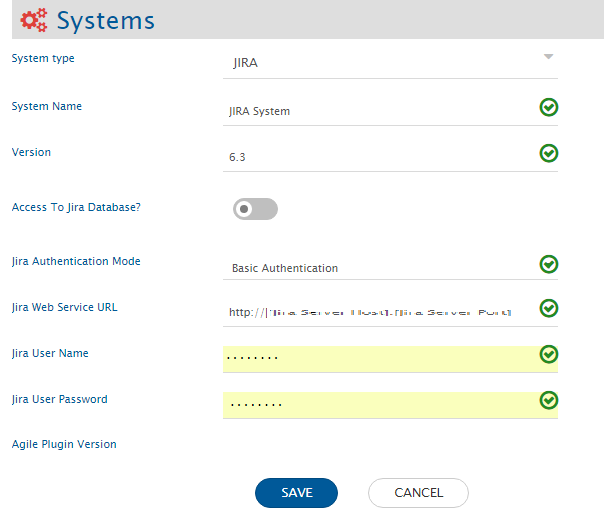The height and width of the screenshot is (517, 604).
Task: Enable the Access To Jira Database toggle
Action: click(x=254, y=209)
